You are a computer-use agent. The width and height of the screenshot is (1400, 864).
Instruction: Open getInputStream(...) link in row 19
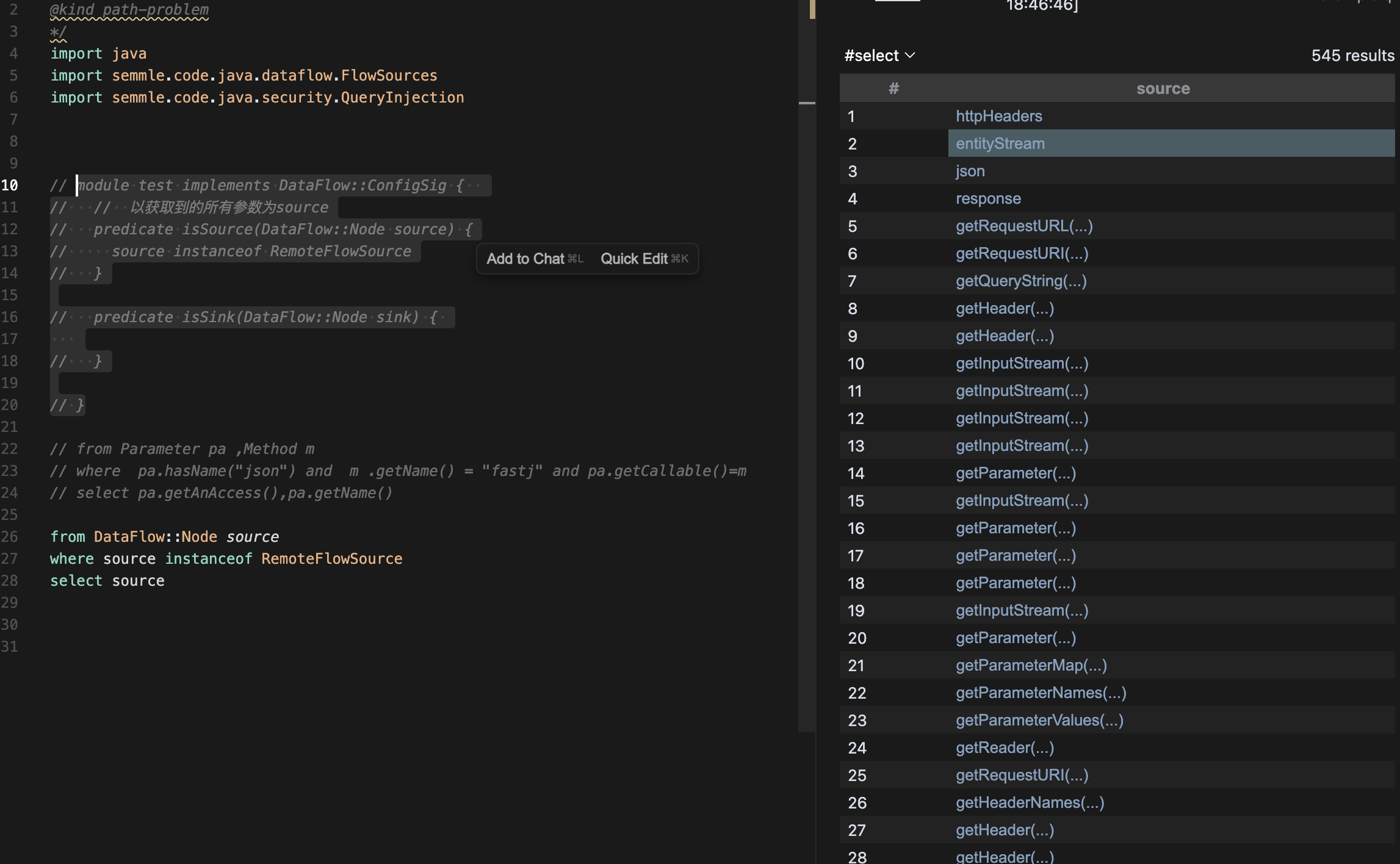click(x=1022, y=610)
